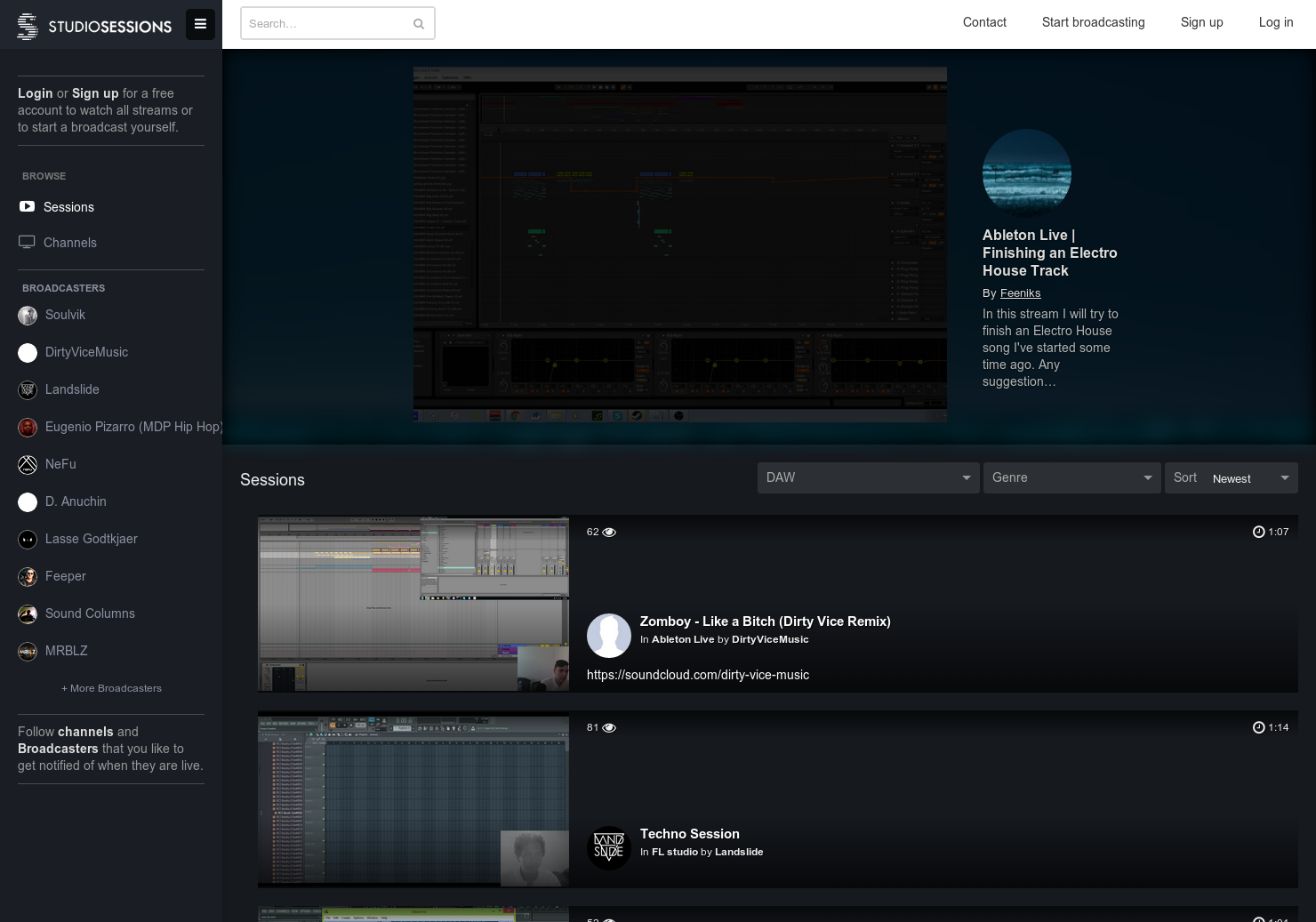This screenshot has width=1316, height=922.
Task: Click D. Anuchin's avatar icon
Action: [x=28, y=502]
